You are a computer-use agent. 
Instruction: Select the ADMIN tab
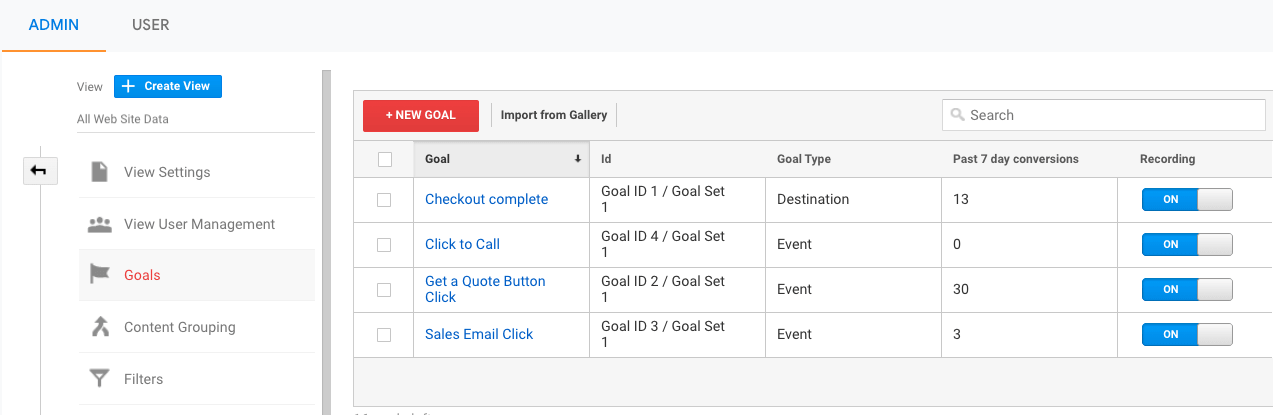(54, 25)
